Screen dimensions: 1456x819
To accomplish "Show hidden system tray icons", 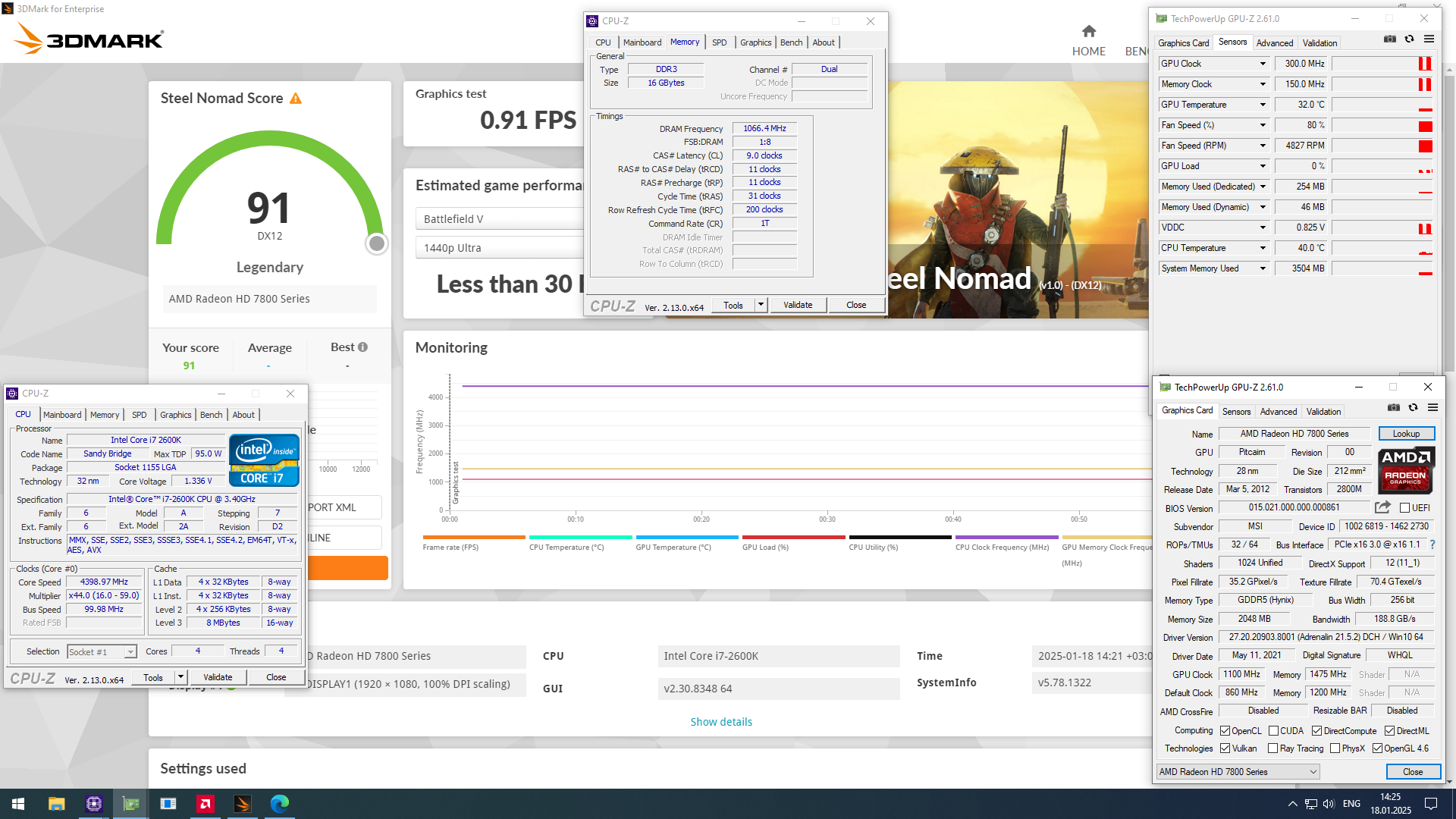I will tap(1292, 804).
